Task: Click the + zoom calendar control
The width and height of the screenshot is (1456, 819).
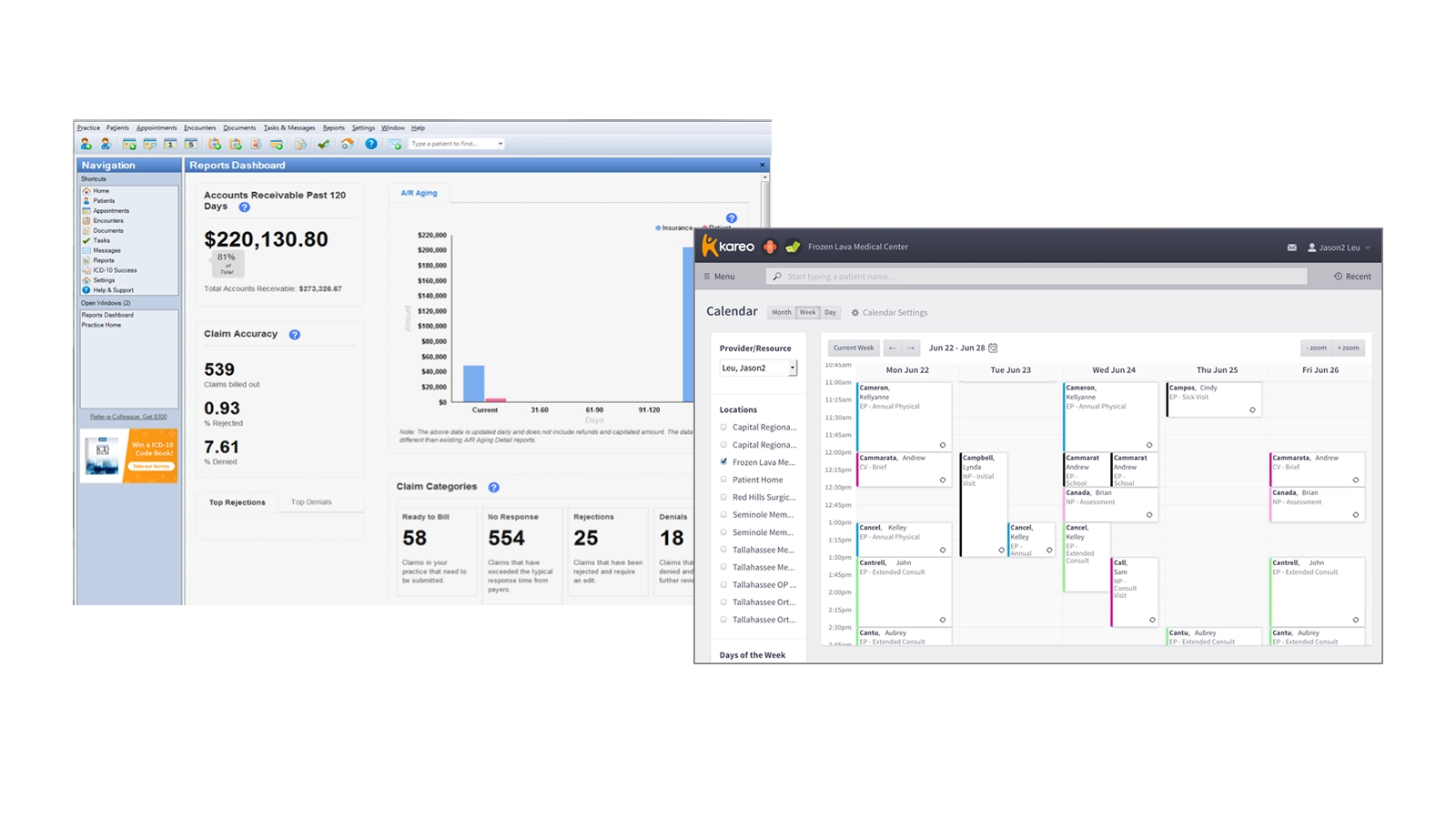Action: (x=1349, y=348)
